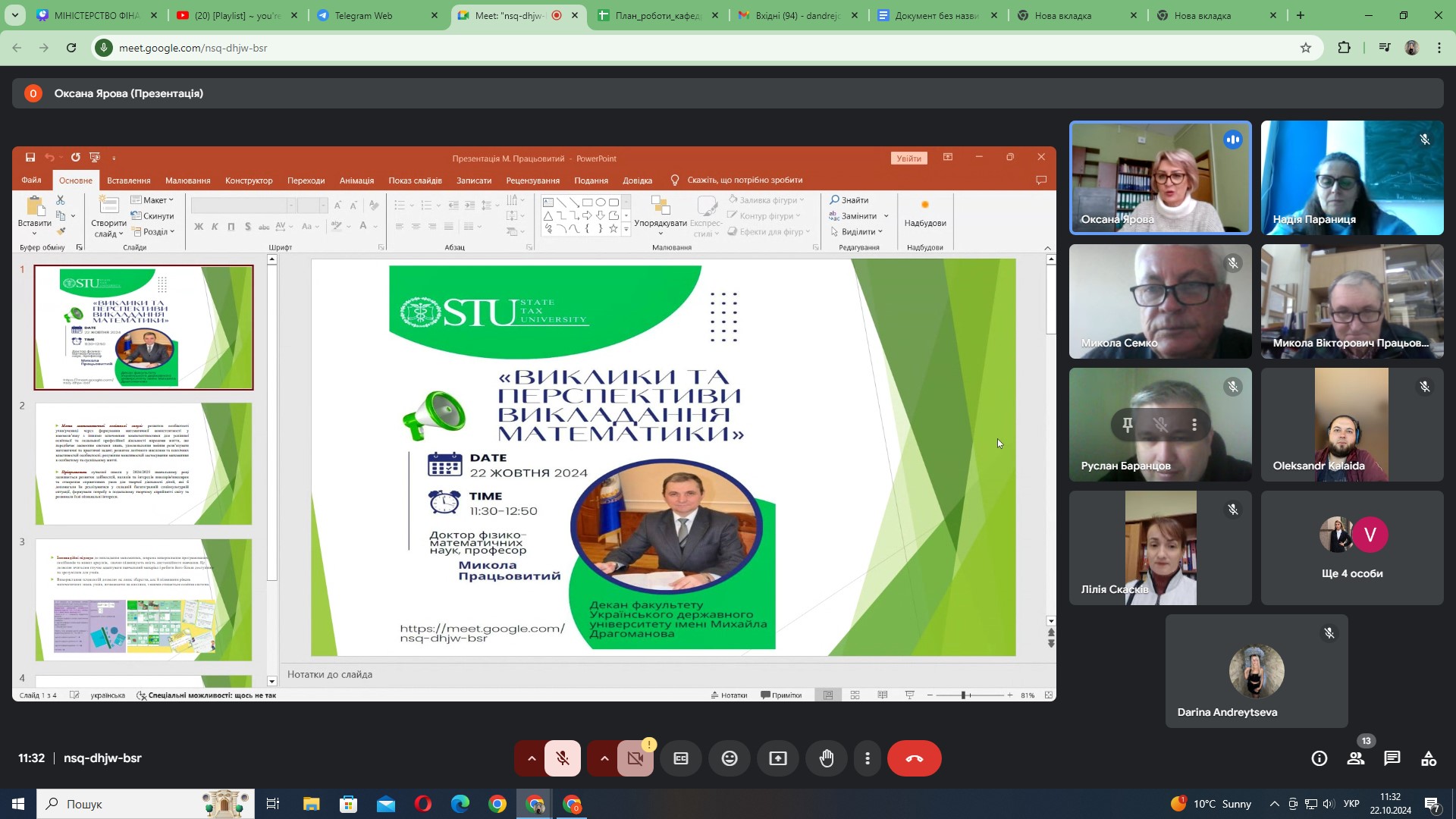Send an emoji reaction
1456x819 pixels.
730,758
